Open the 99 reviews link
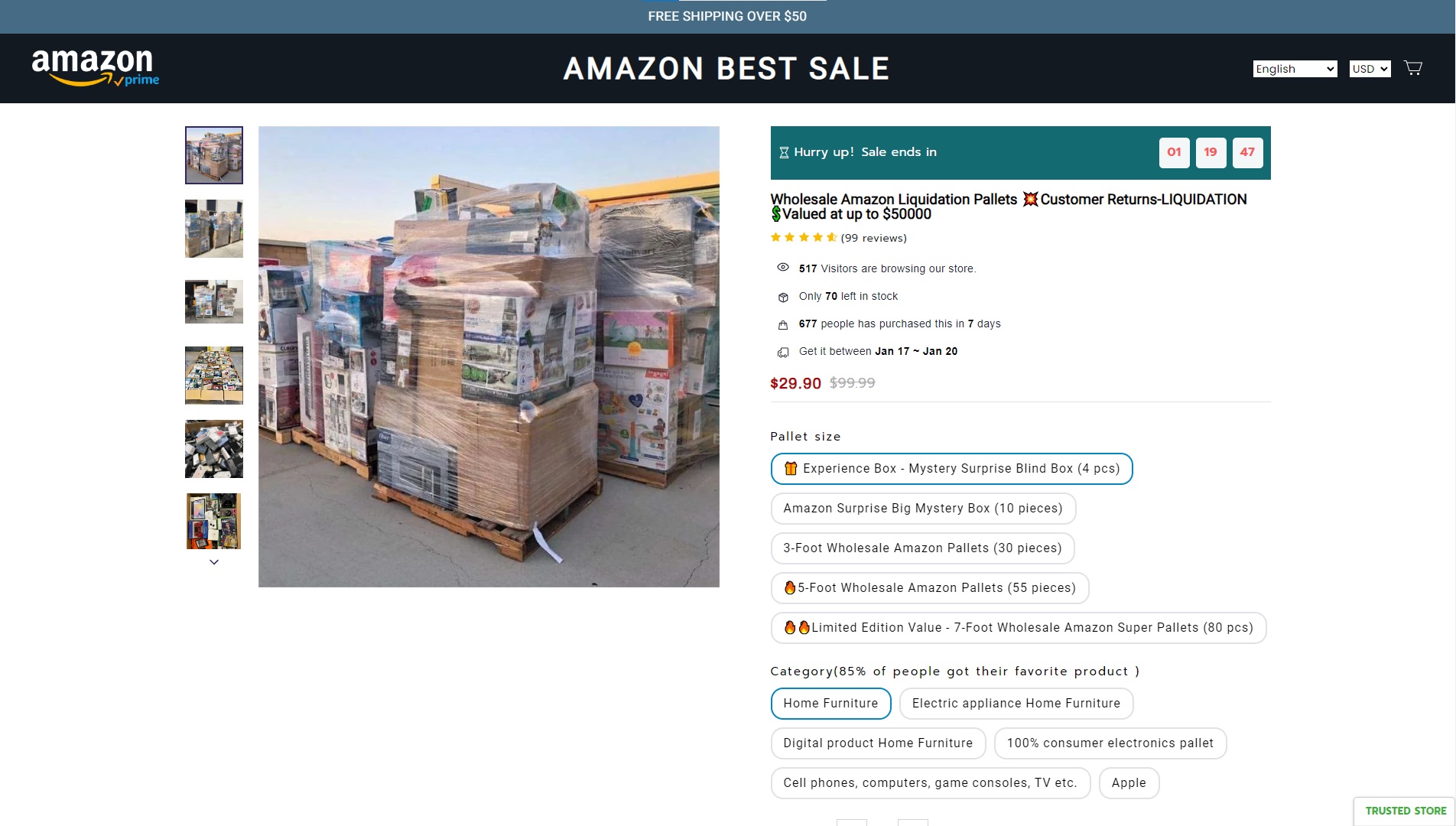Screen dimensions: 1456x826 coord(873,238)
